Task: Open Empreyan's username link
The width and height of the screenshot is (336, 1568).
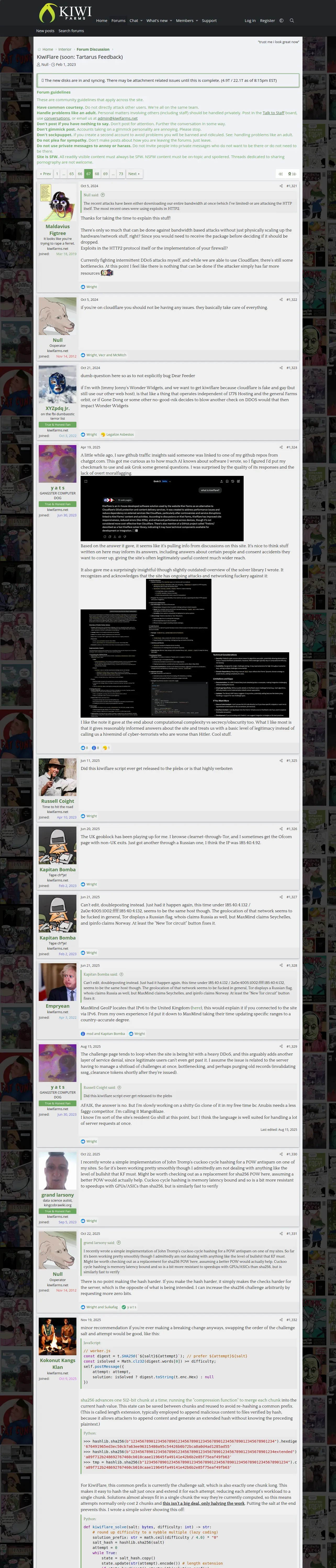Action: point(57,1006)
